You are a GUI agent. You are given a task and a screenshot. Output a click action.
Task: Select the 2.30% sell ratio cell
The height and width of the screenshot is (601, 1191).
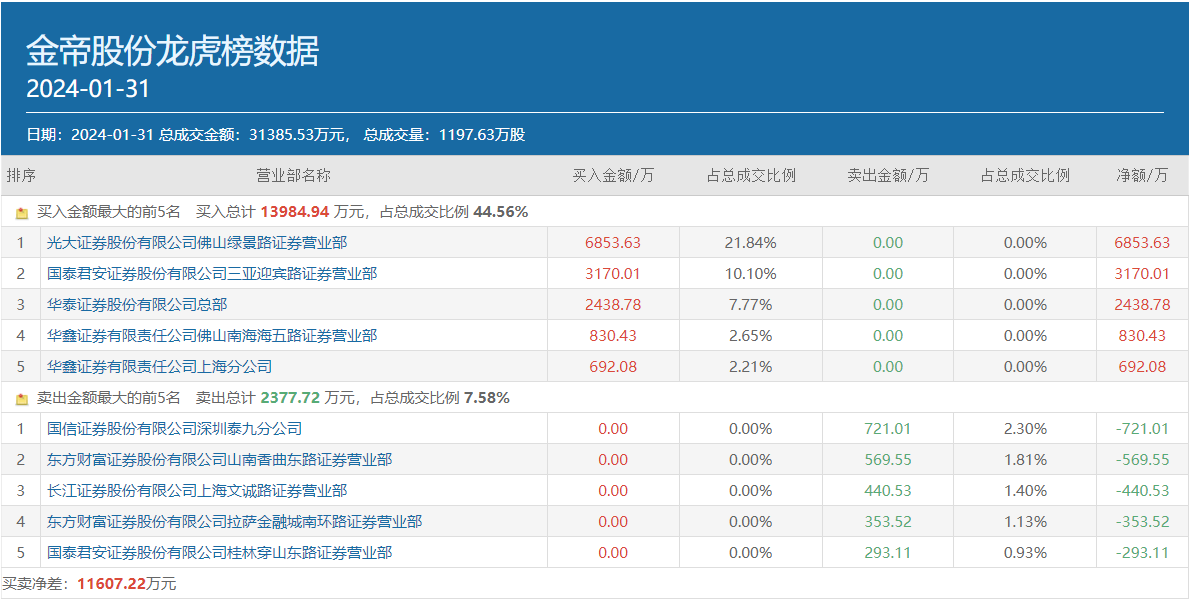click(1025, 429)
